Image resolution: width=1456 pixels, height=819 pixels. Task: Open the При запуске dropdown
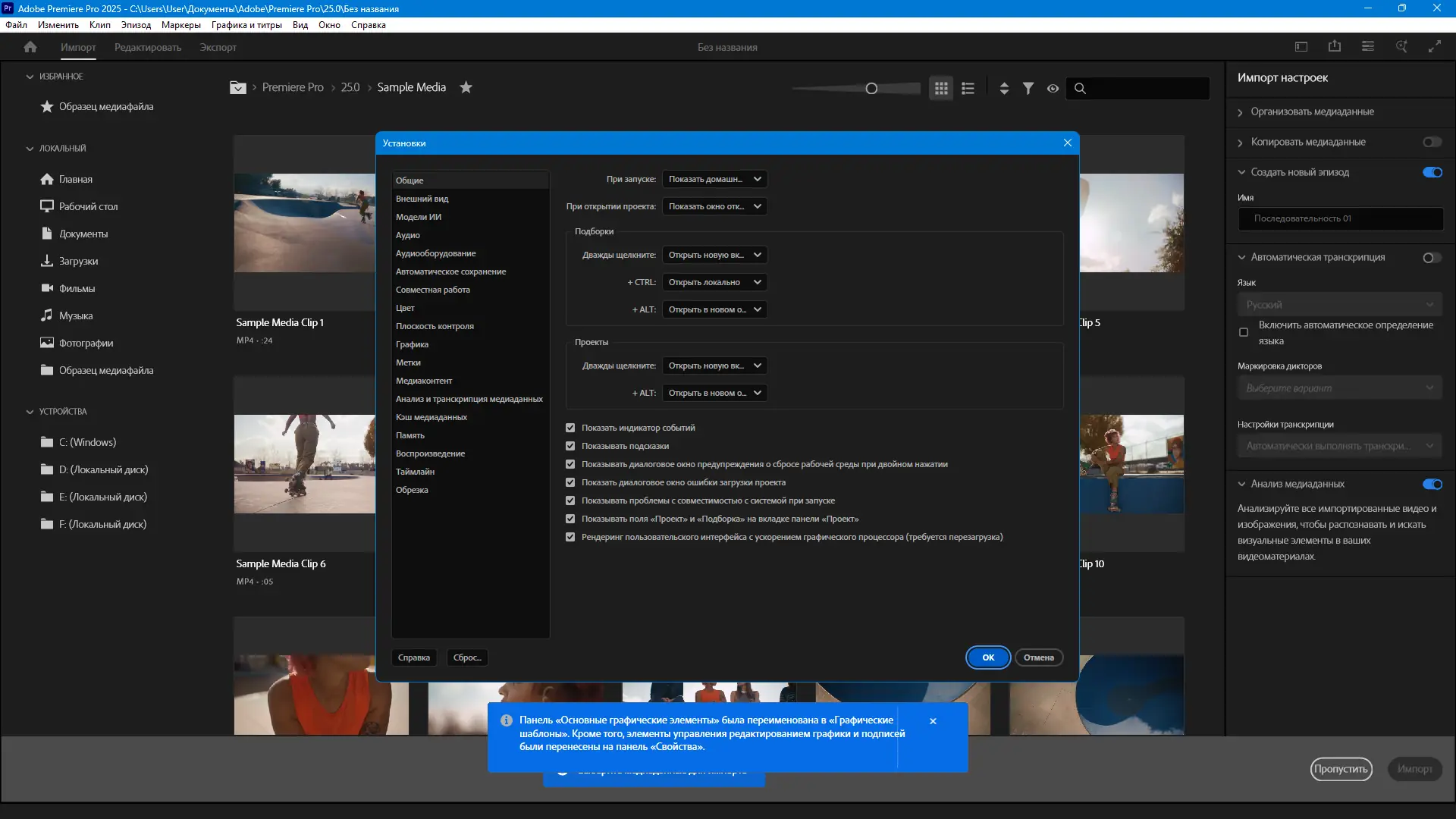pyautogui.click(x=714, y=179)
